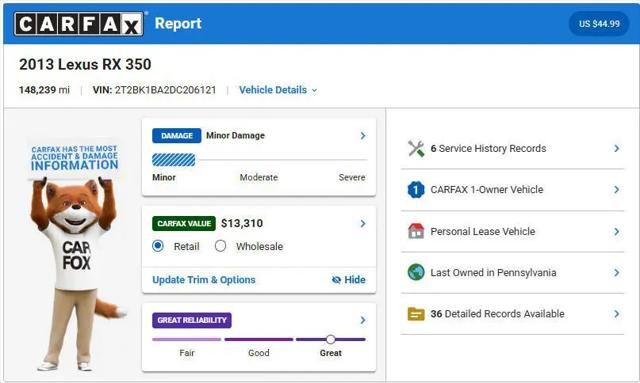The height and width of the screenshot is (383, 640).
Task: Click the globe Last Owned icon
Action: (x=416, y=272)
